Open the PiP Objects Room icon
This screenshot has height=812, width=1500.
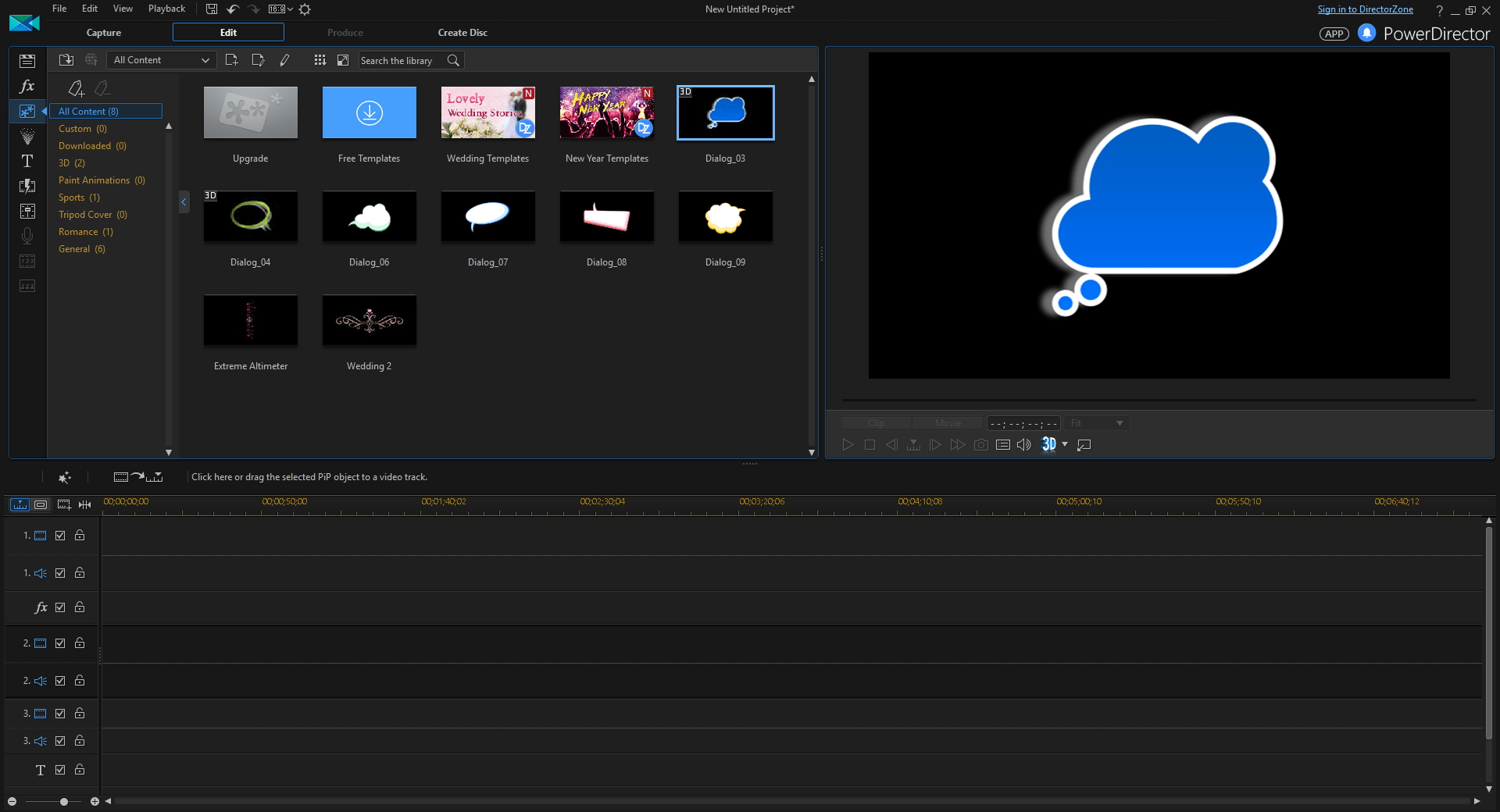point(27,111)
